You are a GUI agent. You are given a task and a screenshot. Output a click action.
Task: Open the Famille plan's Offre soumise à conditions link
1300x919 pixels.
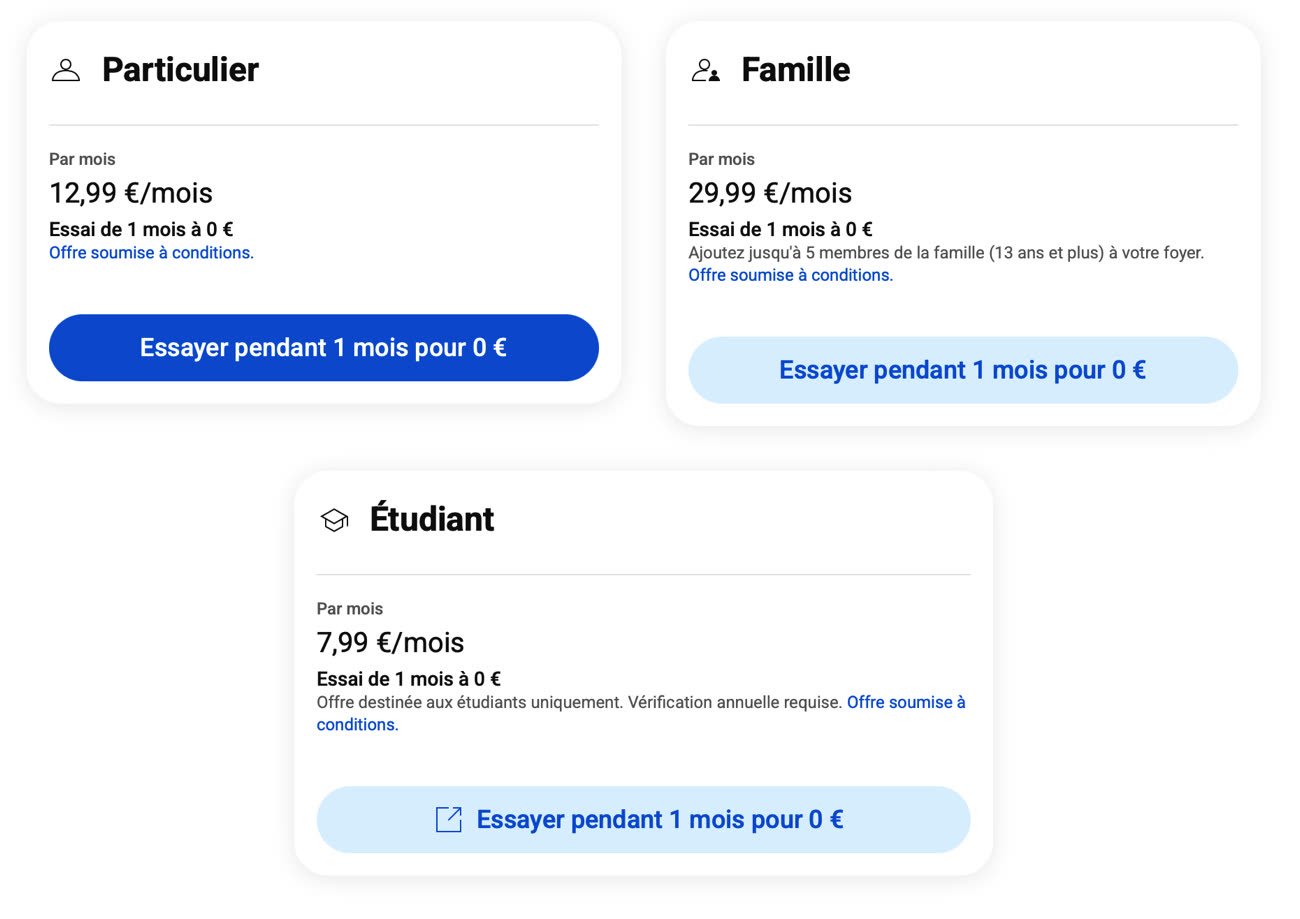tap(791, 275)
